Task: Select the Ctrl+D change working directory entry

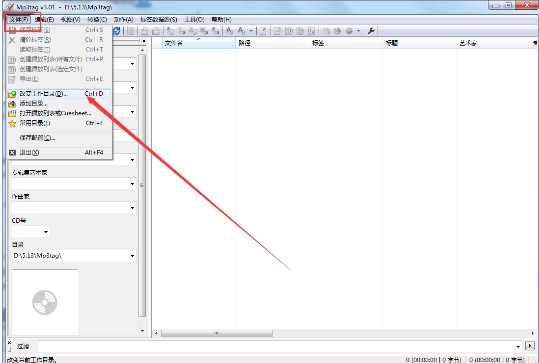Action: click(x=59, y=94)
